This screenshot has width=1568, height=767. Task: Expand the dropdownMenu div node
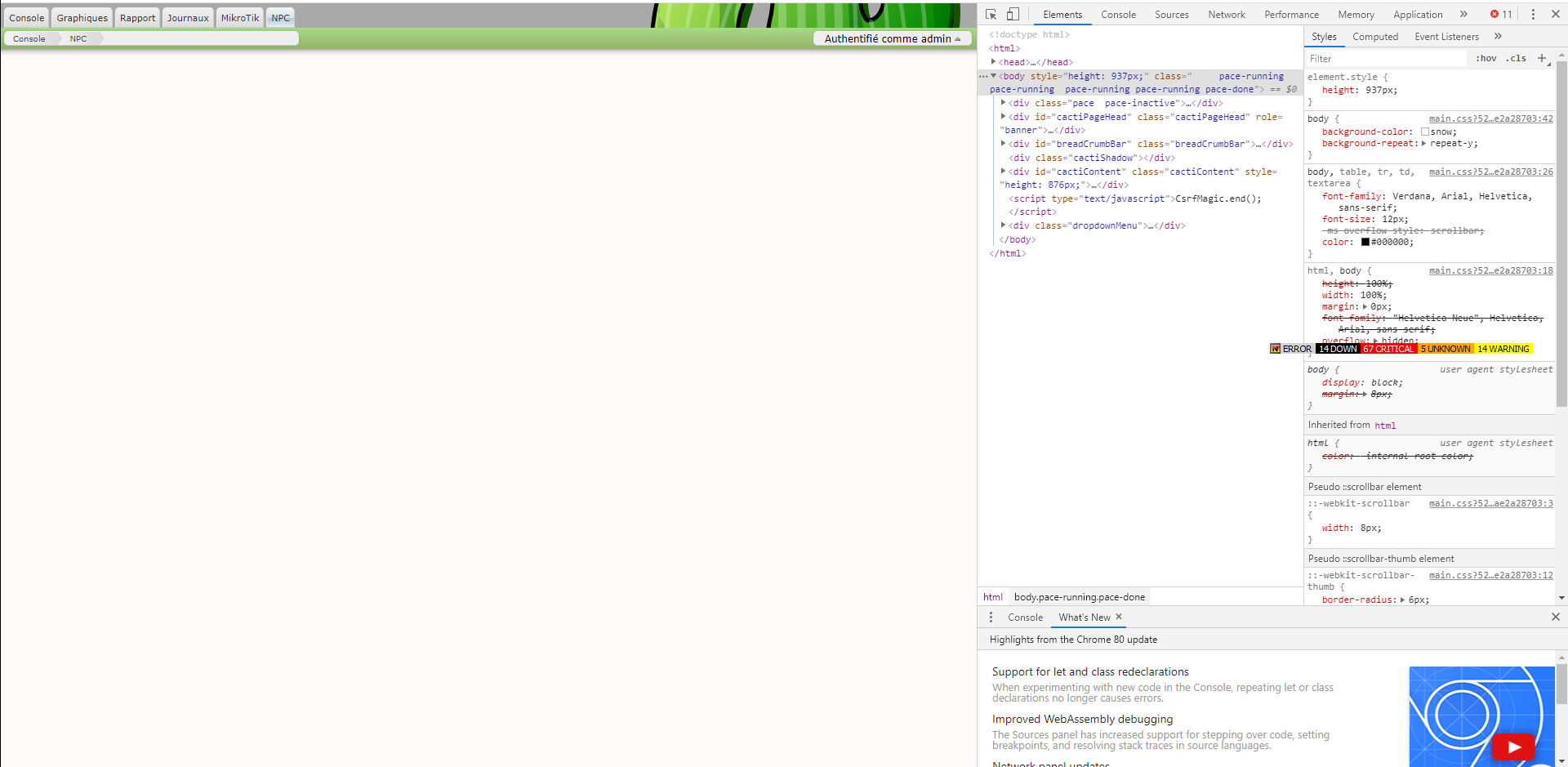[x=1004, y=225]
